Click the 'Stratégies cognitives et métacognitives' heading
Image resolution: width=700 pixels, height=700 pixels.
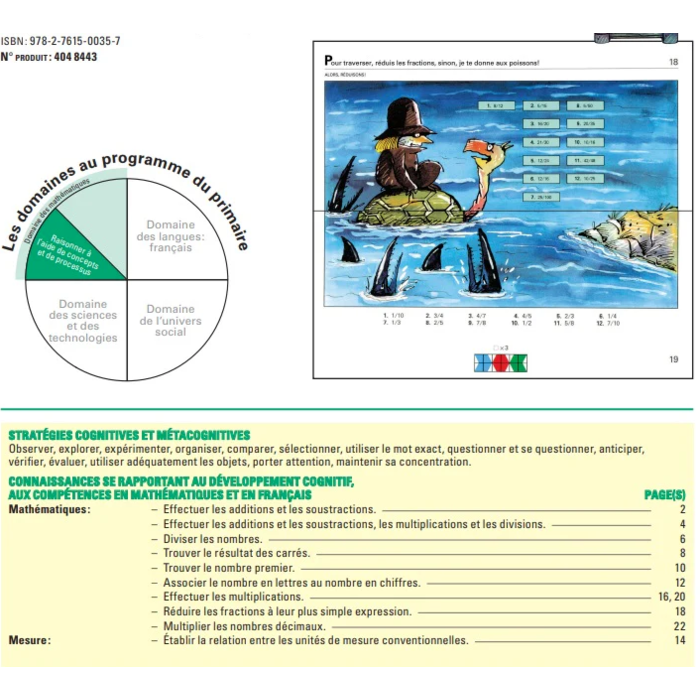tap(129, 435)
